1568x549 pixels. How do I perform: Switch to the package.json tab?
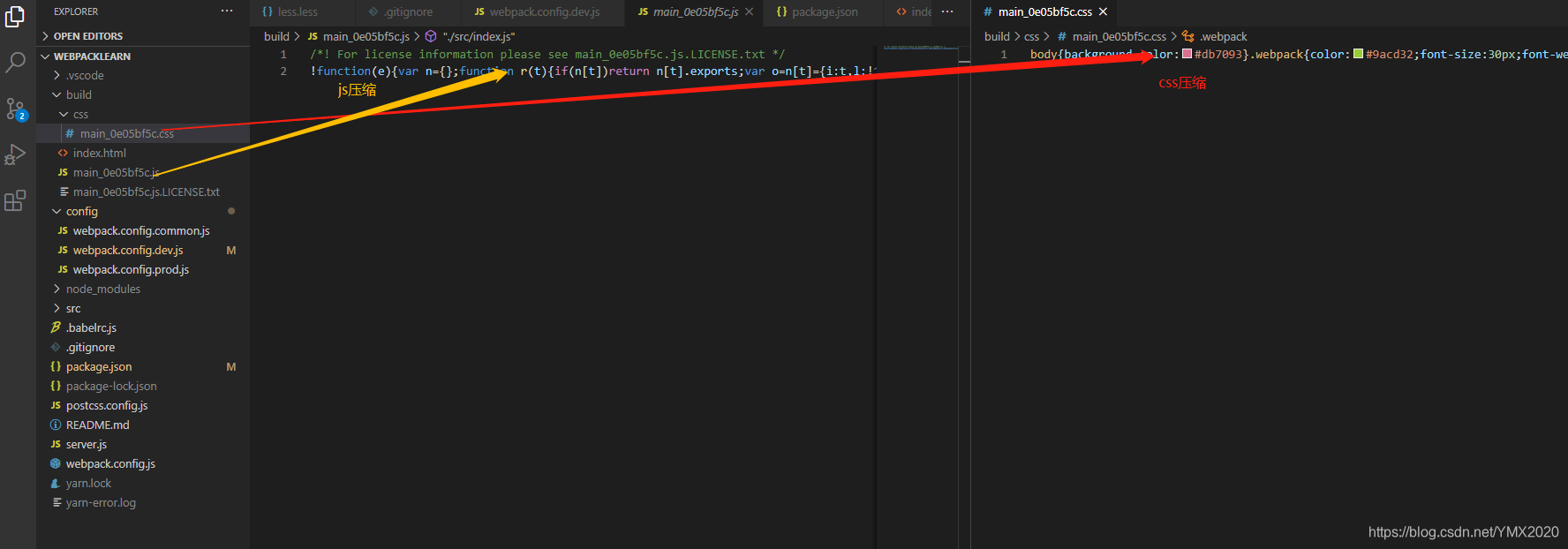(x=824, y=11)
